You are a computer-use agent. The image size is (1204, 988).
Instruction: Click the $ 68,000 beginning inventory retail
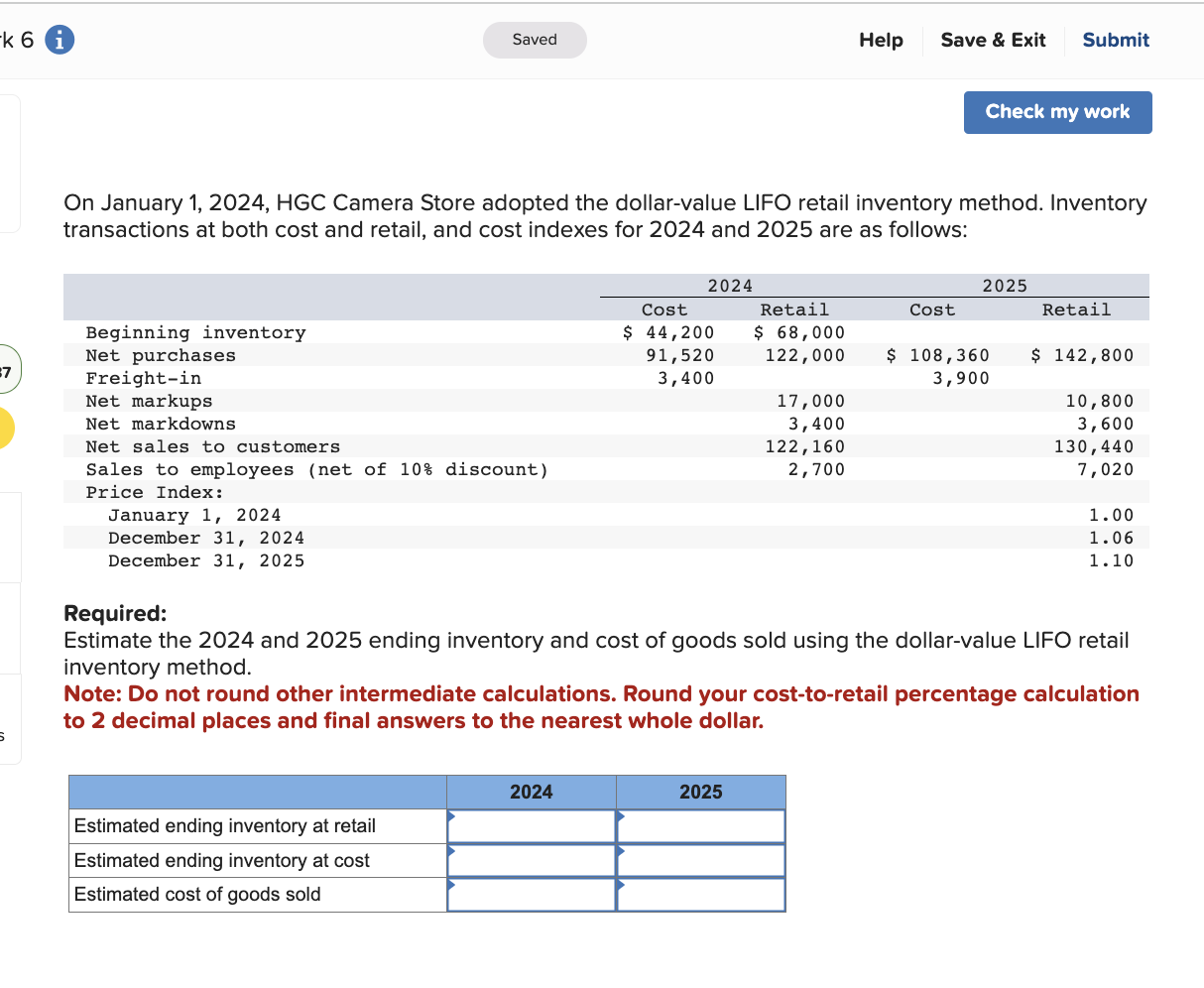(x=799, y=332)
